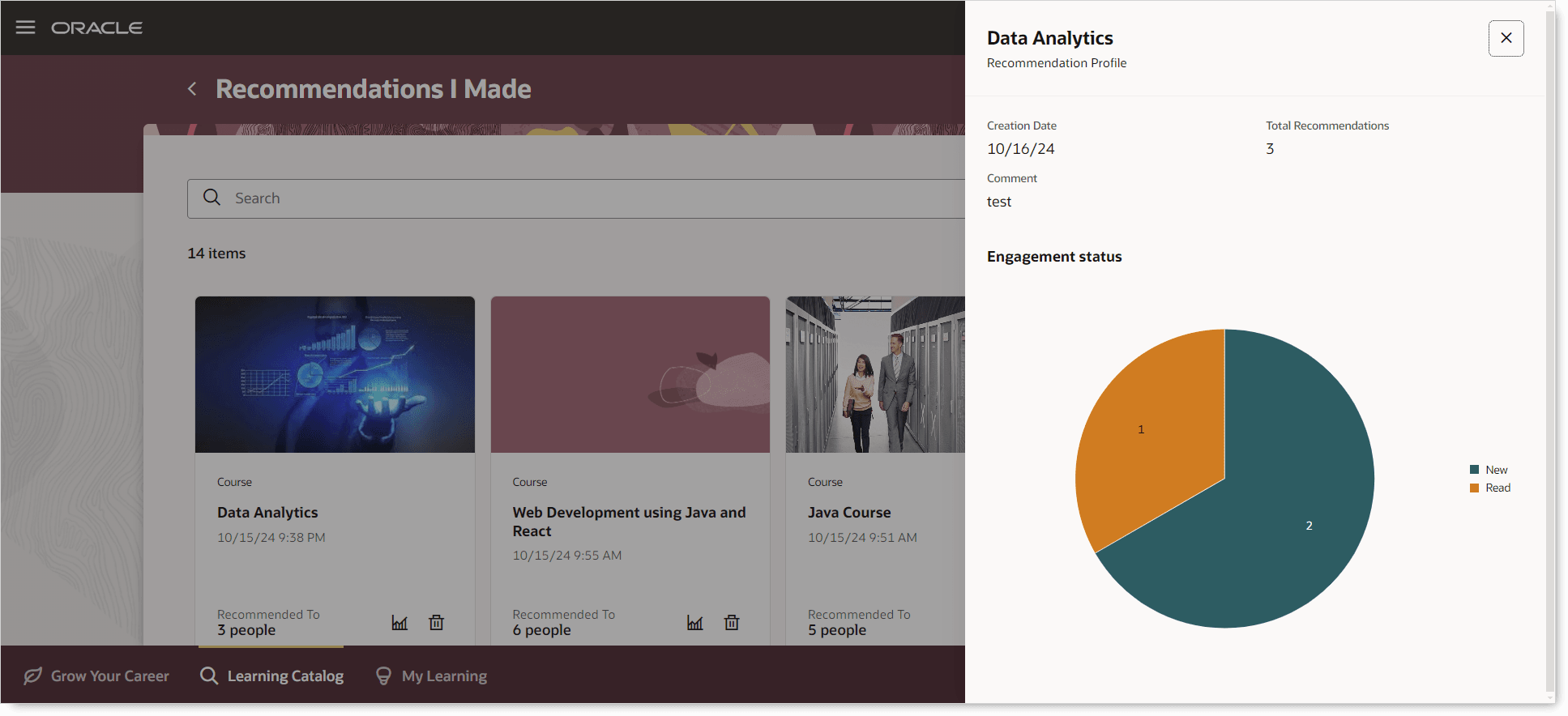1568x716 pixels.
Task: Click the Engagement status heading
Action: [1054, 257]
